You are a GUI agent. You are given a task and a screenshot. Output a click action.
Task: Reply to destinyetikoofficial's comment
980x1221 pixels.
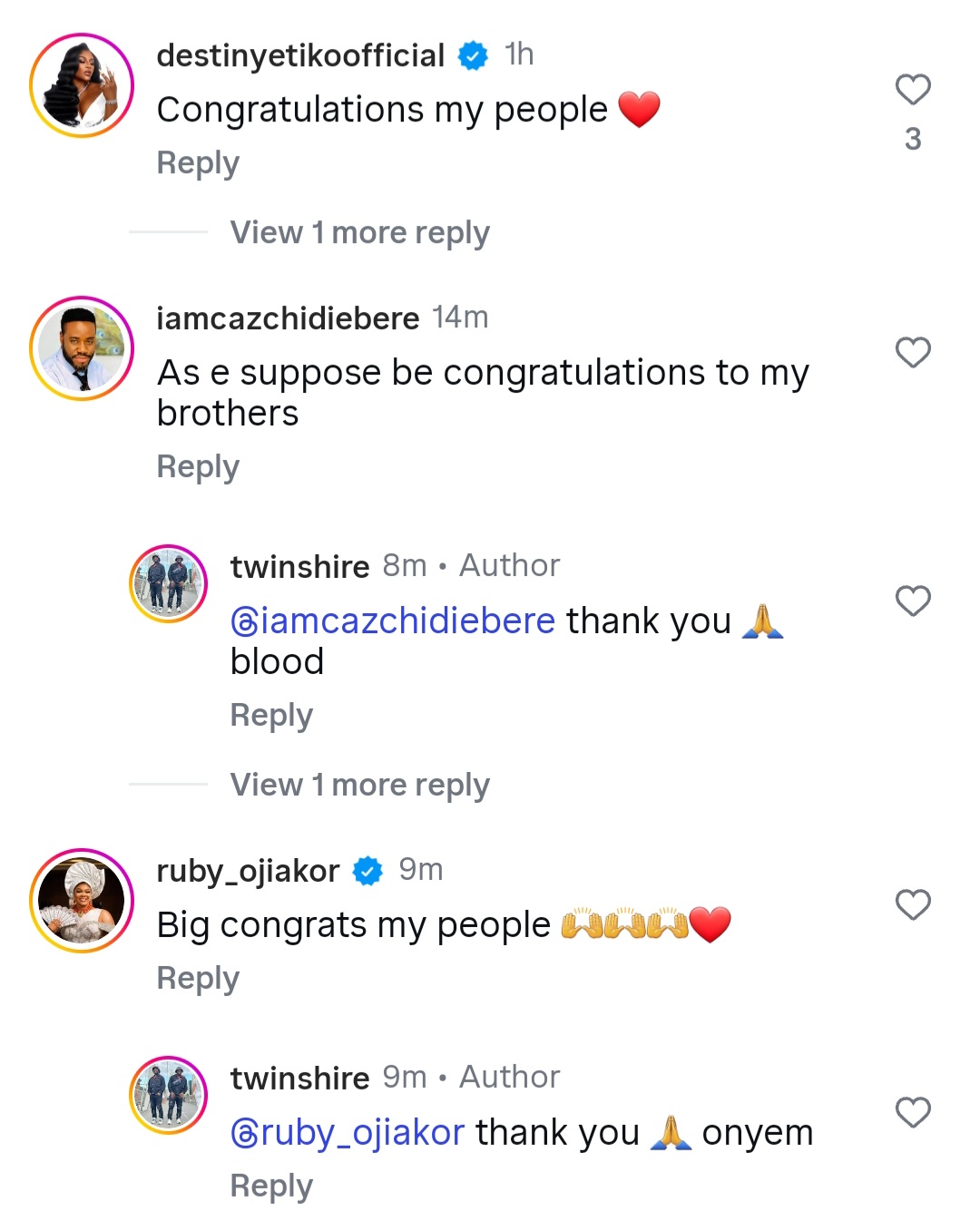pos(197,162)
